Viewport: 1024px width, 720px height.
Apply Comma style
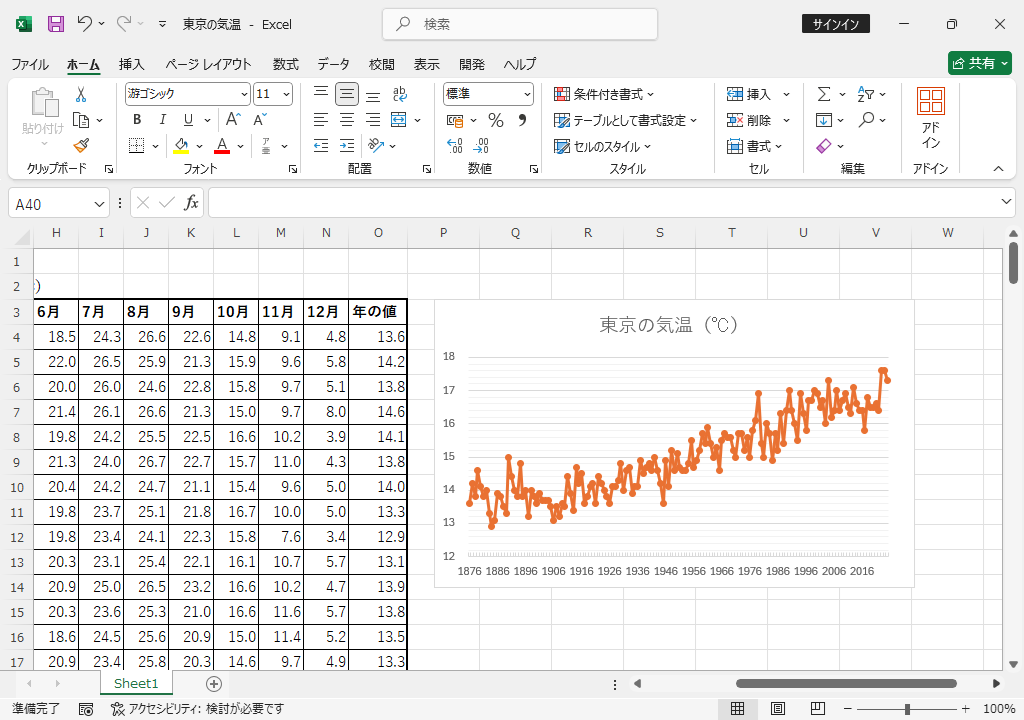coord(522,120)
